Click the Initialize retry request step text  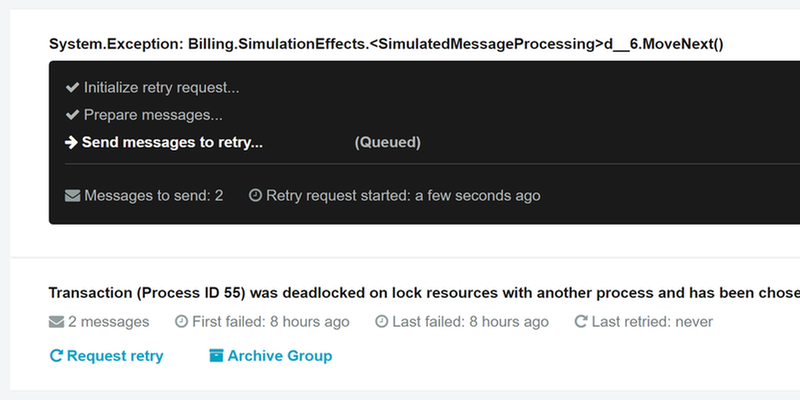(x=161, y=88)
